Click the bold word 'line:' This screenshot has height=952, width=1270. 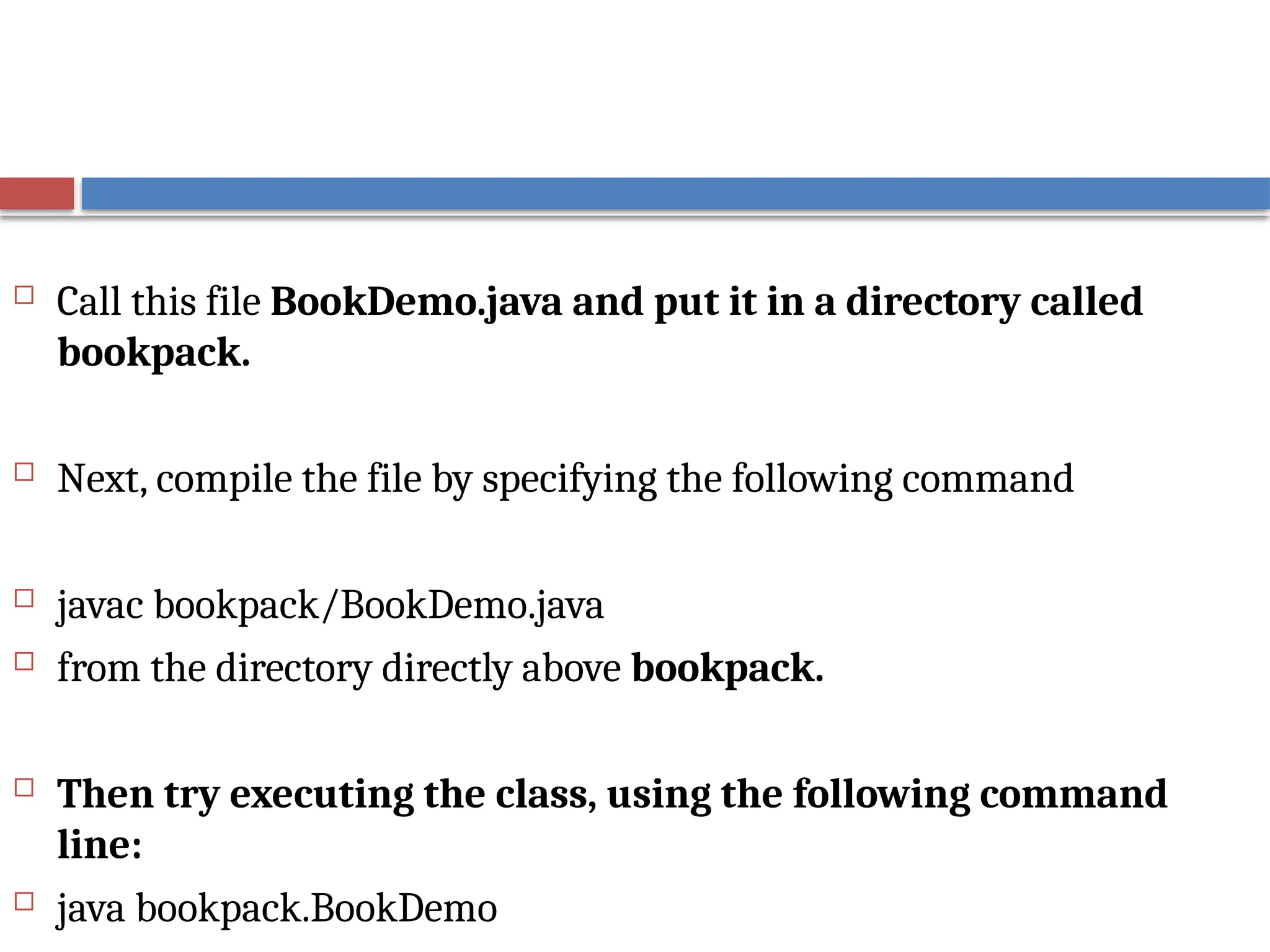(x=100, y=845)
